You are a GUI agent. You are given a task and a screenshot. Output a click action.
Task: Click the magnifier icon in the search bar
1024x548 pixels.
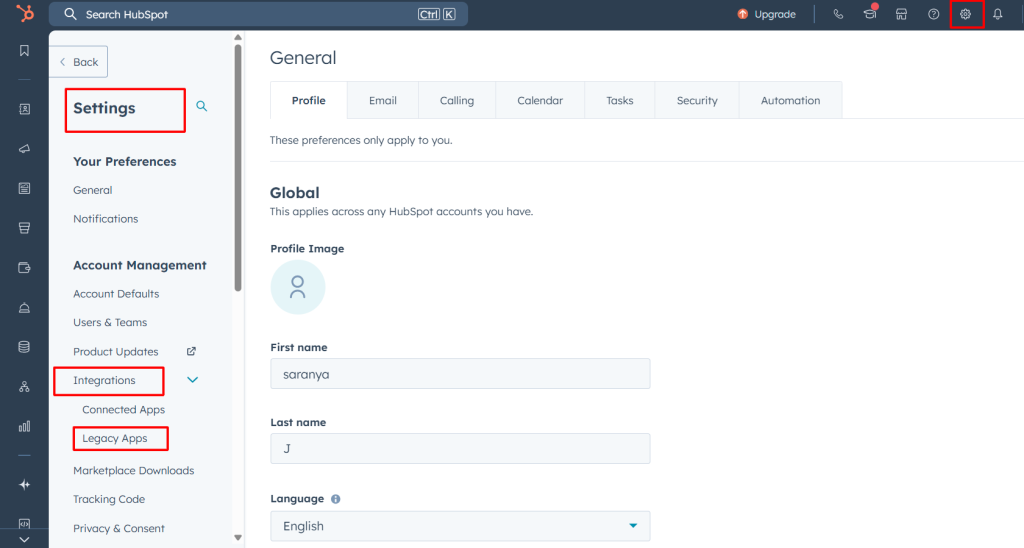(x=71, y=14)
